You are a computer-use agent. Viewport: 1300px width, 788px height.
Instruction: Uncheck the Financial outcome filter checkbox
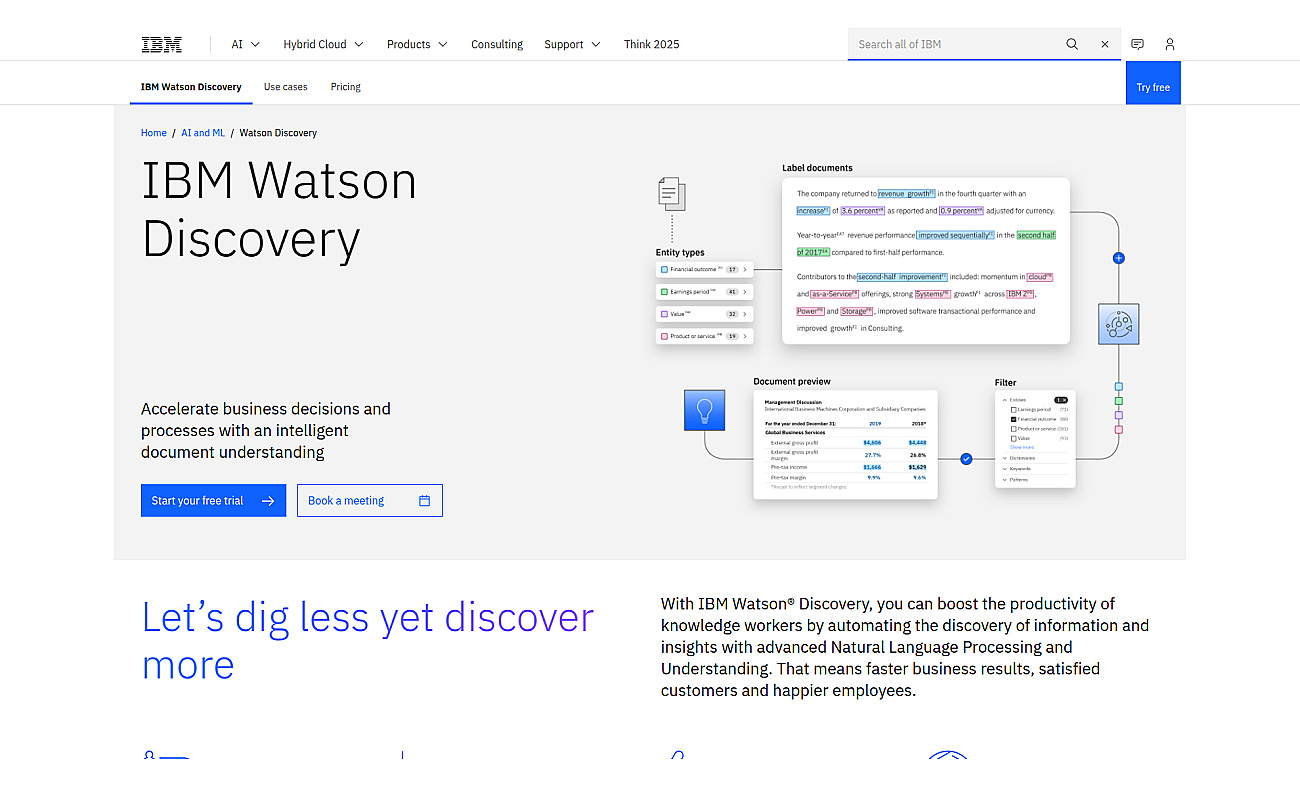(1013, 419)
